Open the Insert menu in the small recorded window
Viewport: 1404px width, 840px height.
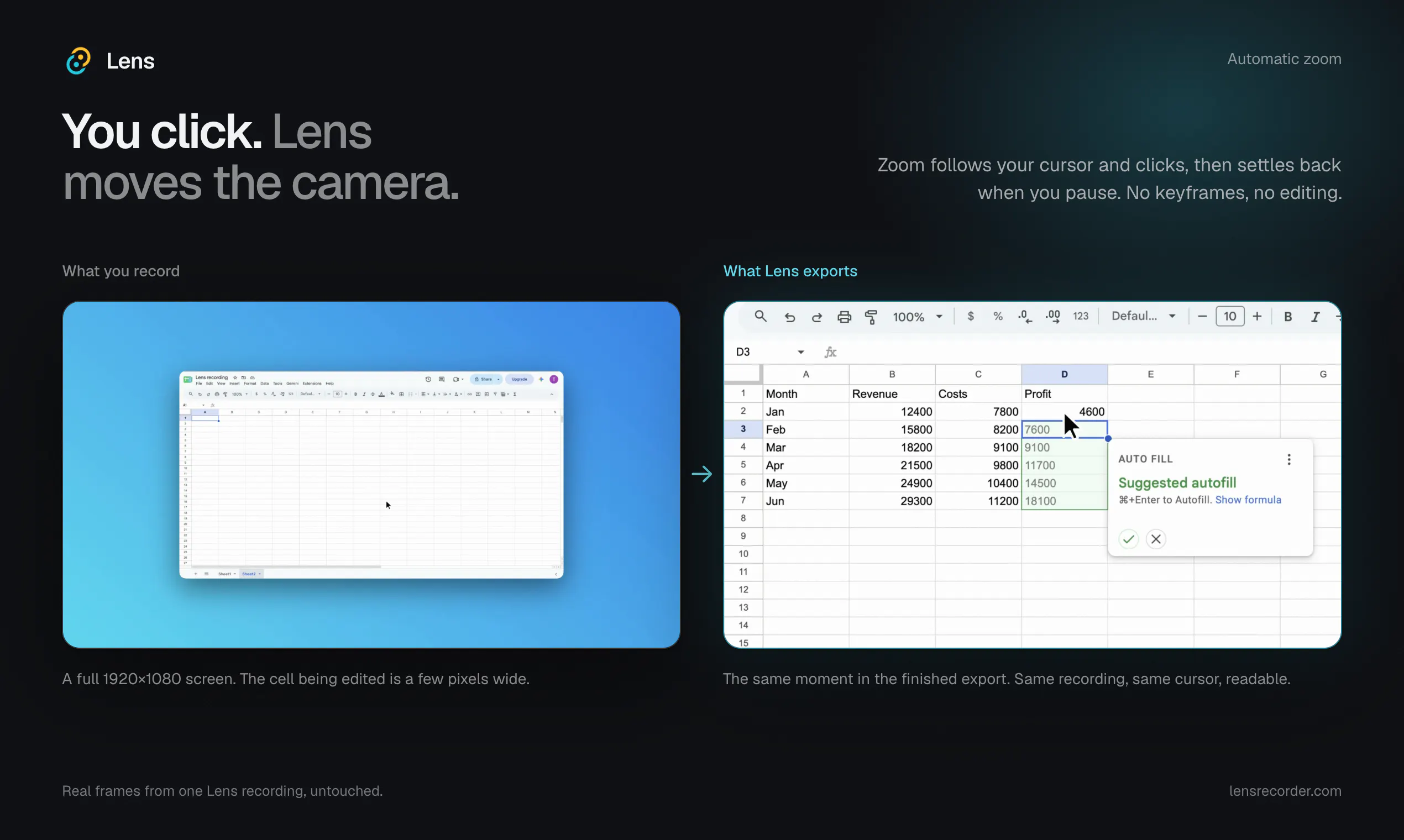(x=234, y=384)
